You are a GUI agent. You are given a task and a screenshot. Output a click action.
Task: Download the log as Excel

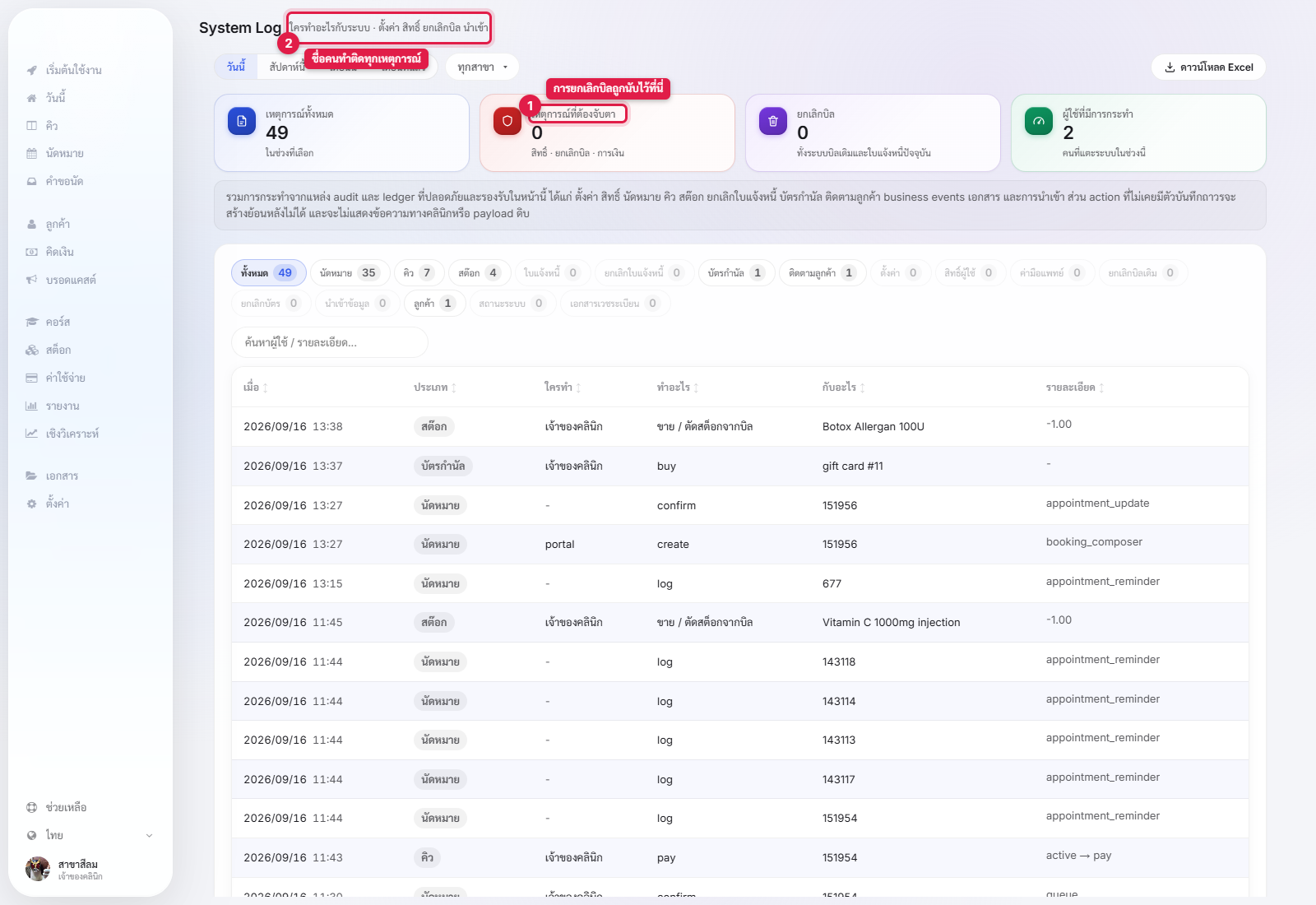click(x=1208, y=67)
